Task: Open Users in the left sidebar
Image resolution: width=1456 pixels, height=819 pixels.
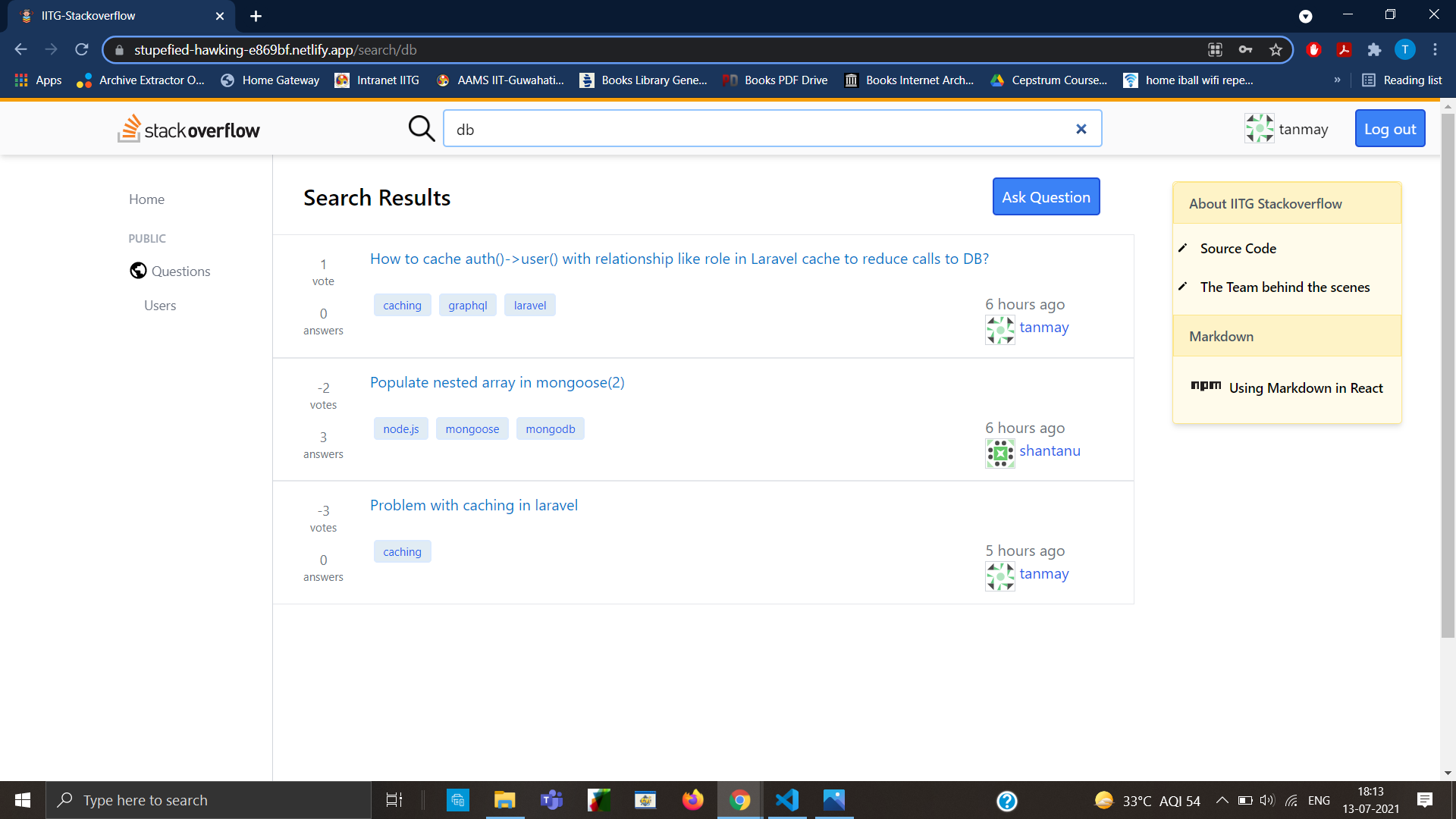Action: coord(160,306)
